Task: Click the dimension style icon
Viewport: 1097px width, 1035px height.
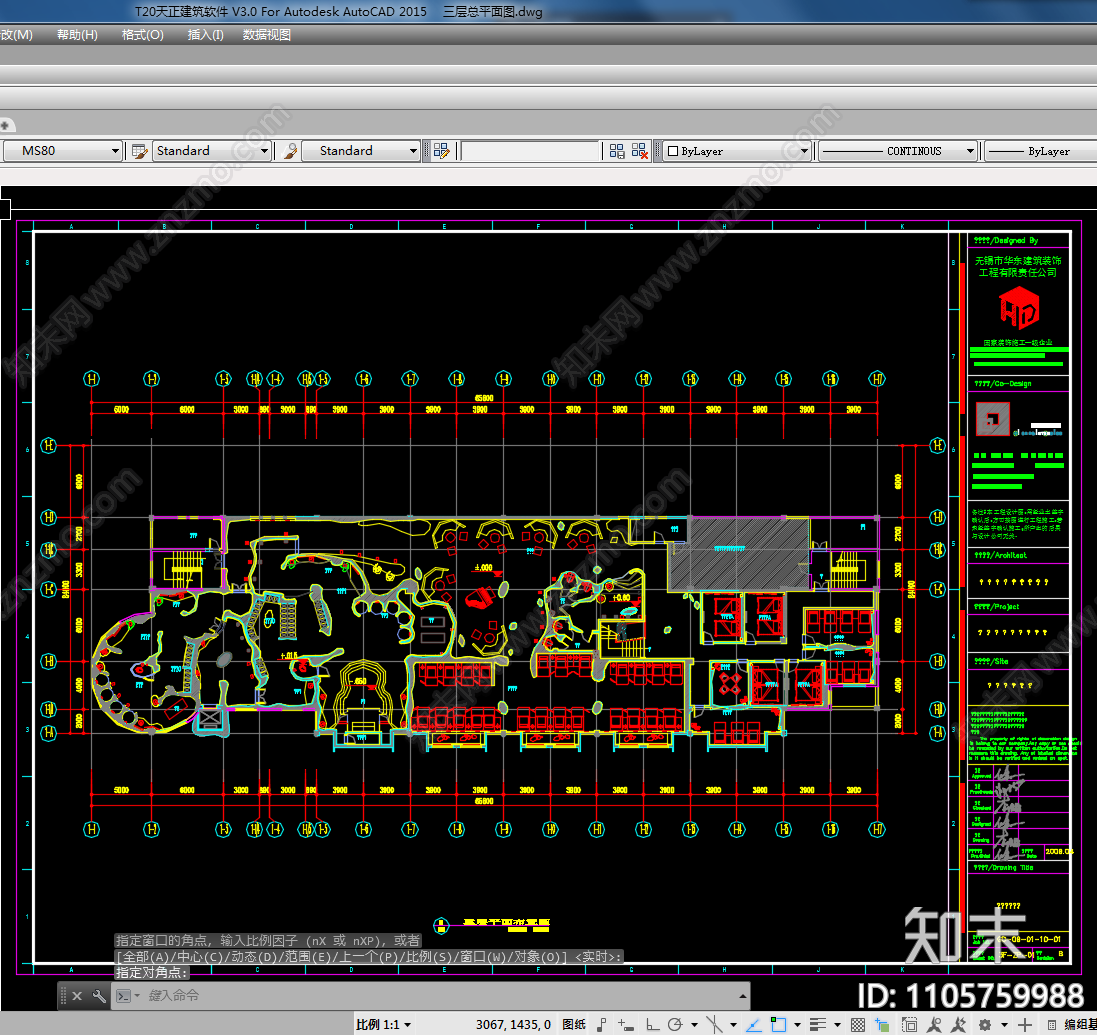Action: click(x=139, y=151)
